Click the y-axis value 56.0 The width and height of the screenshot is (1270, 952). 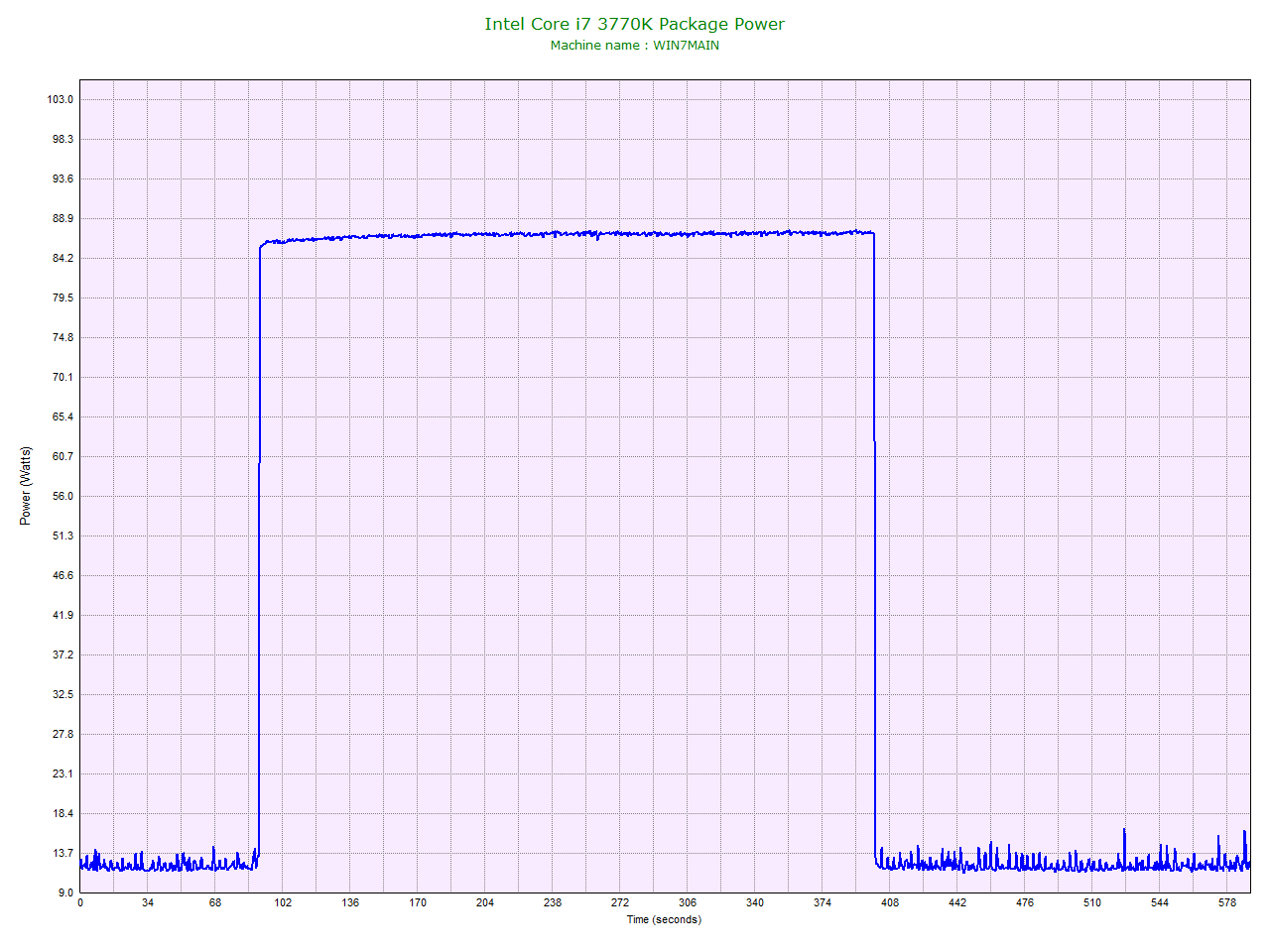point(63,496)
